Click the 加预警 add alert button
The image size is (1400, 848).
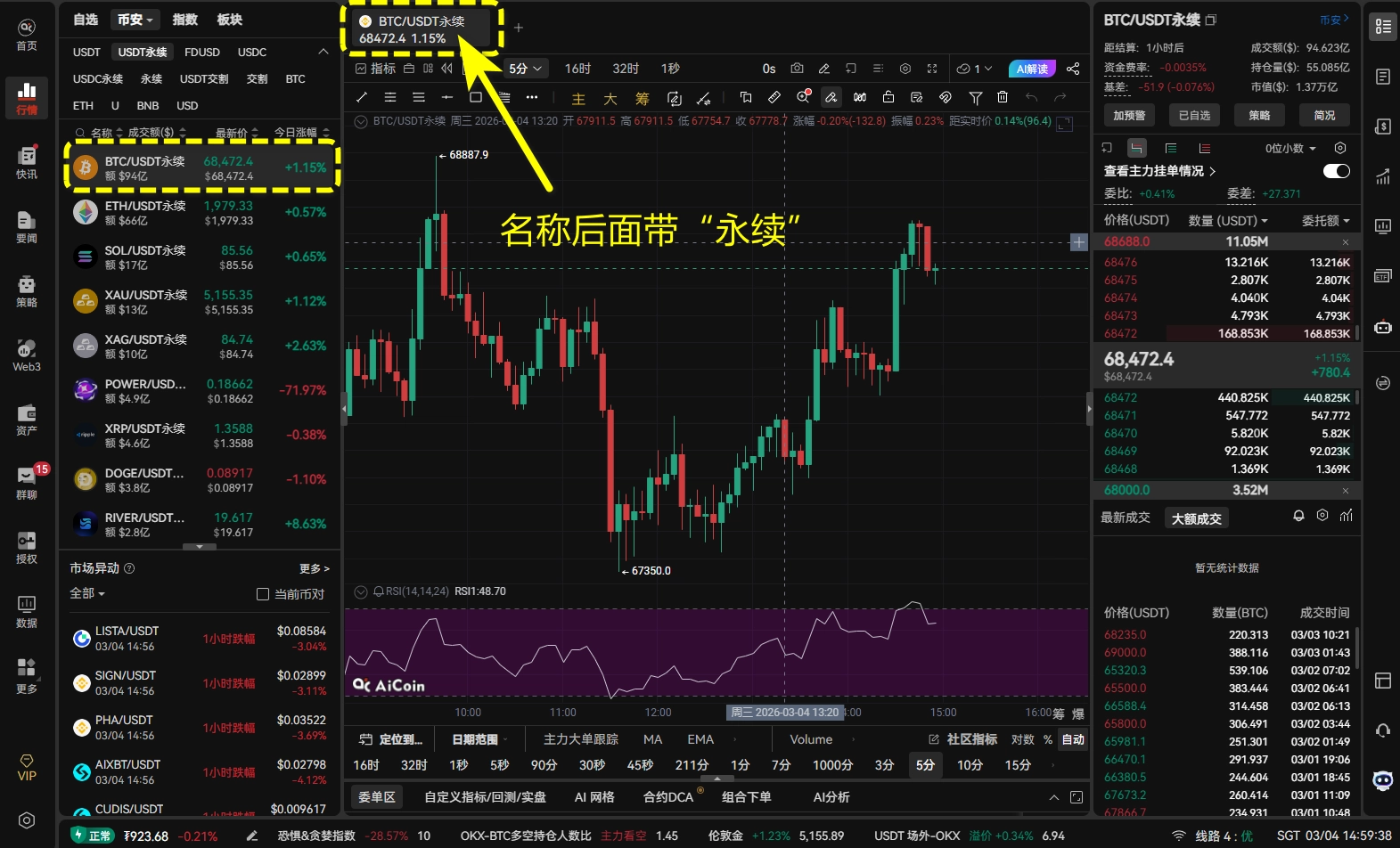tap(1129, 115)
